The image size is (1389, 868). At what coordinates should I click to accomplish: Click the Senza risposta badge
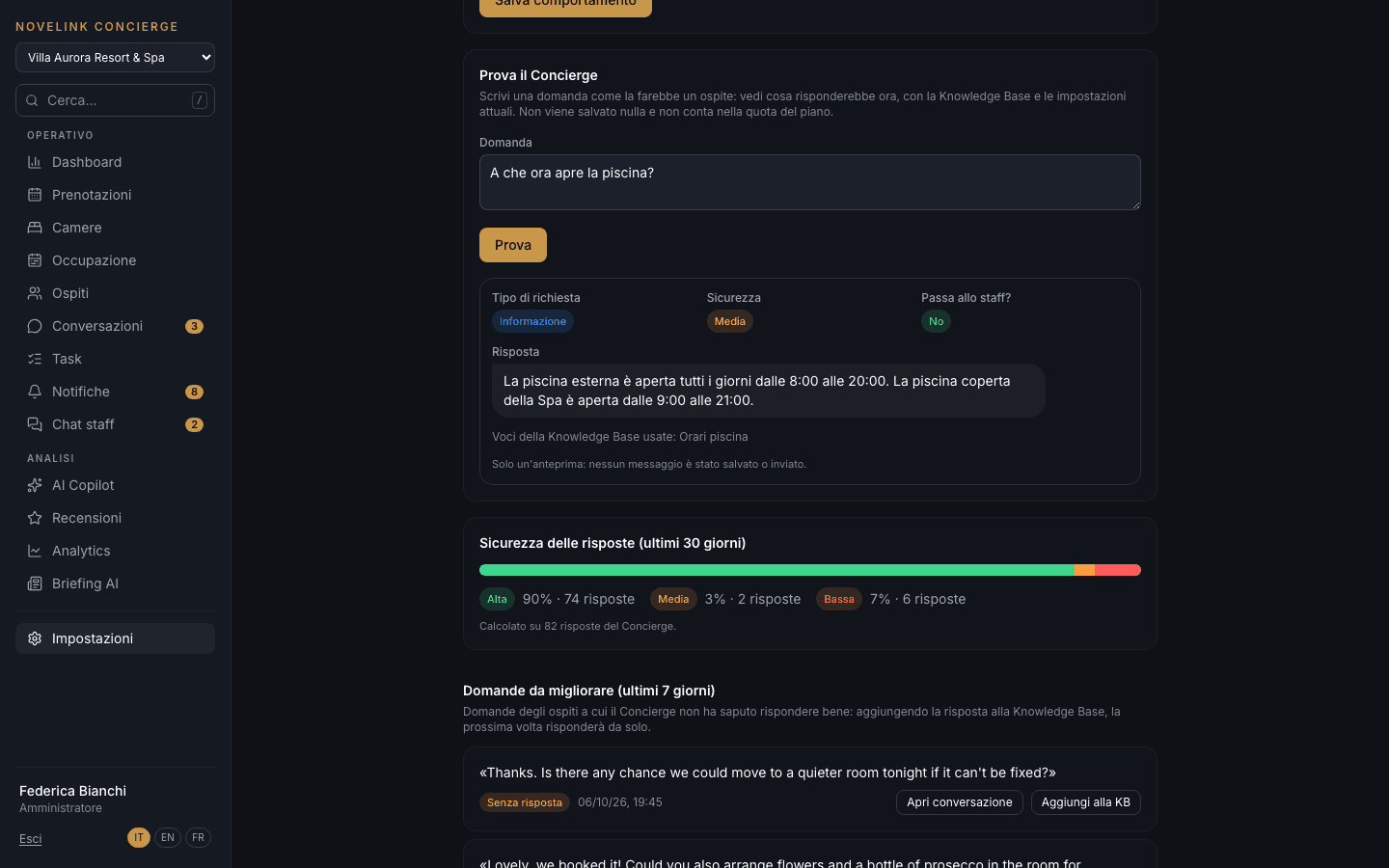point(525,802)
